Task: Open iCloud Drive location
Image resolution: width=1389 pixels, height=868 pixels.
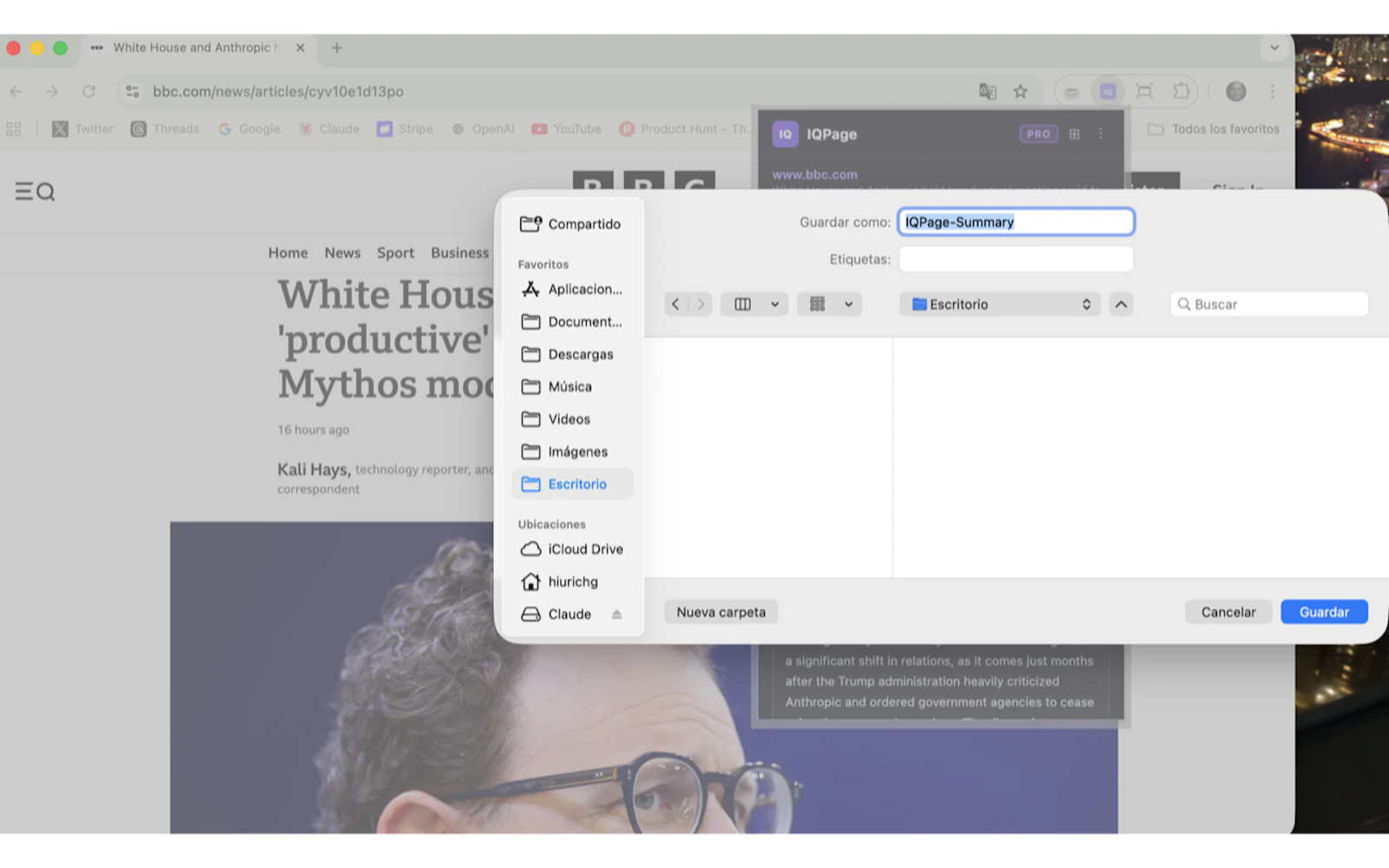Action: coord(573,549)
